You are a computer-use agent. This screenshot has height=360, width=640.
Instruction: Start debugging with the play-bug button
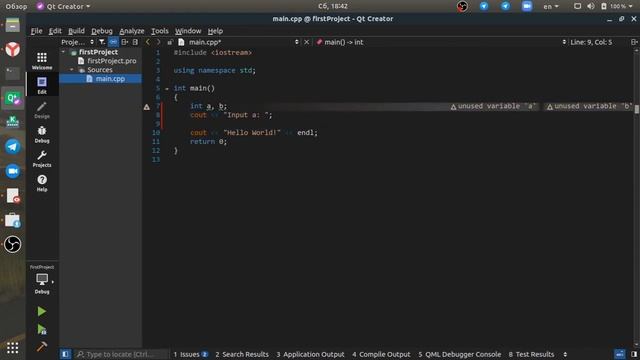[x=42, y=329]
